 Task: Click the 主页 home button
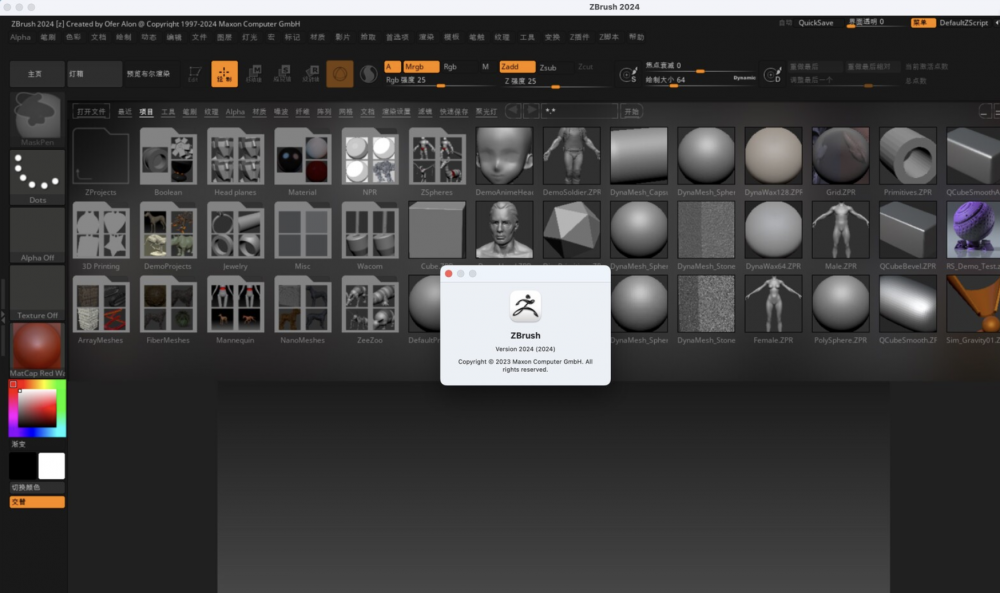tap(37, 74)
